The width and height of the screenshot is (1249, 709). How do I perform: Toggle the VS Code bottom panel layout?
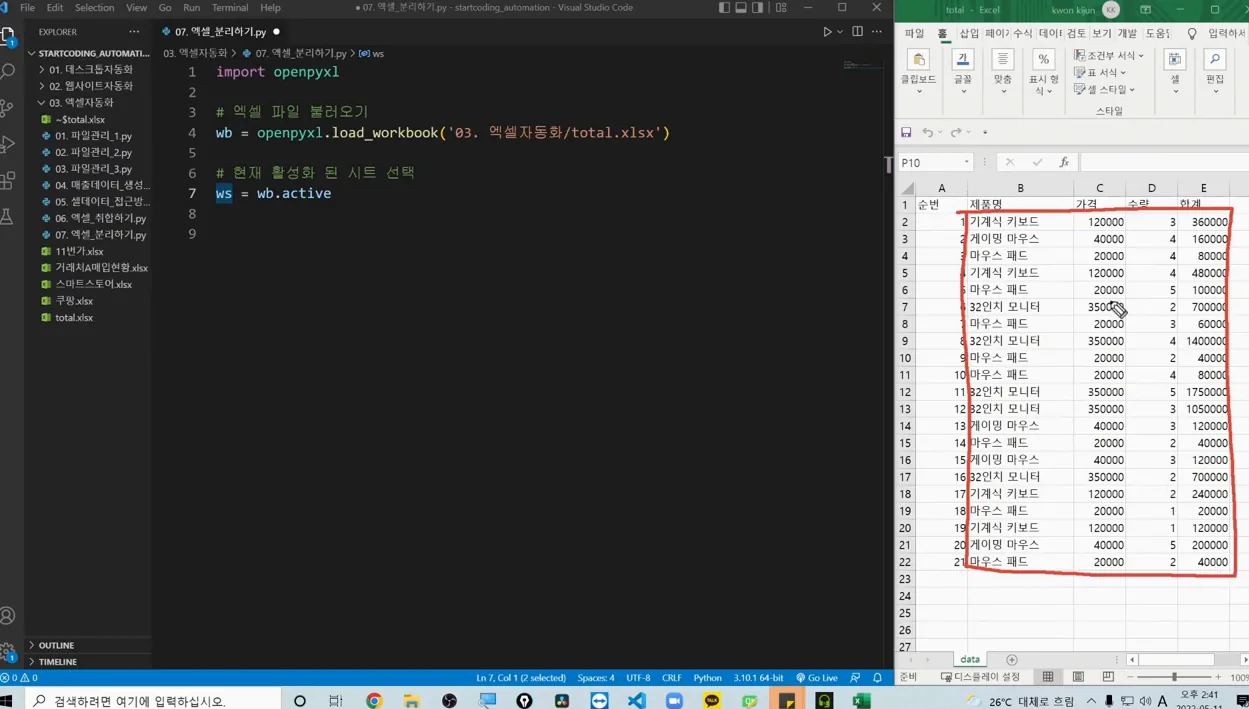[741, 8]
